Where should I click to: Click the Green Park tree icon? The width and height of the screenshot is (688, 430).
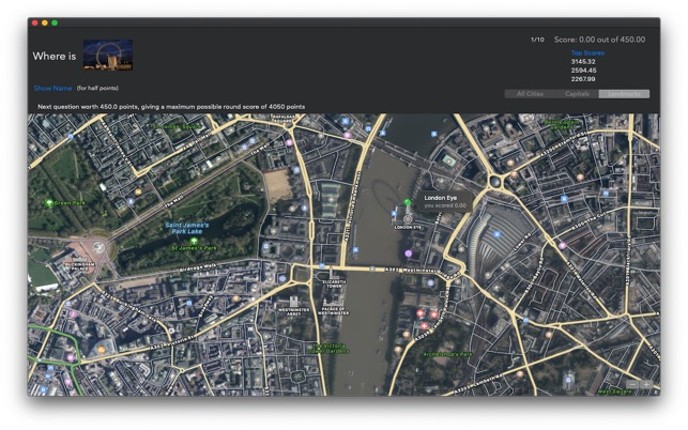(49, 203)
